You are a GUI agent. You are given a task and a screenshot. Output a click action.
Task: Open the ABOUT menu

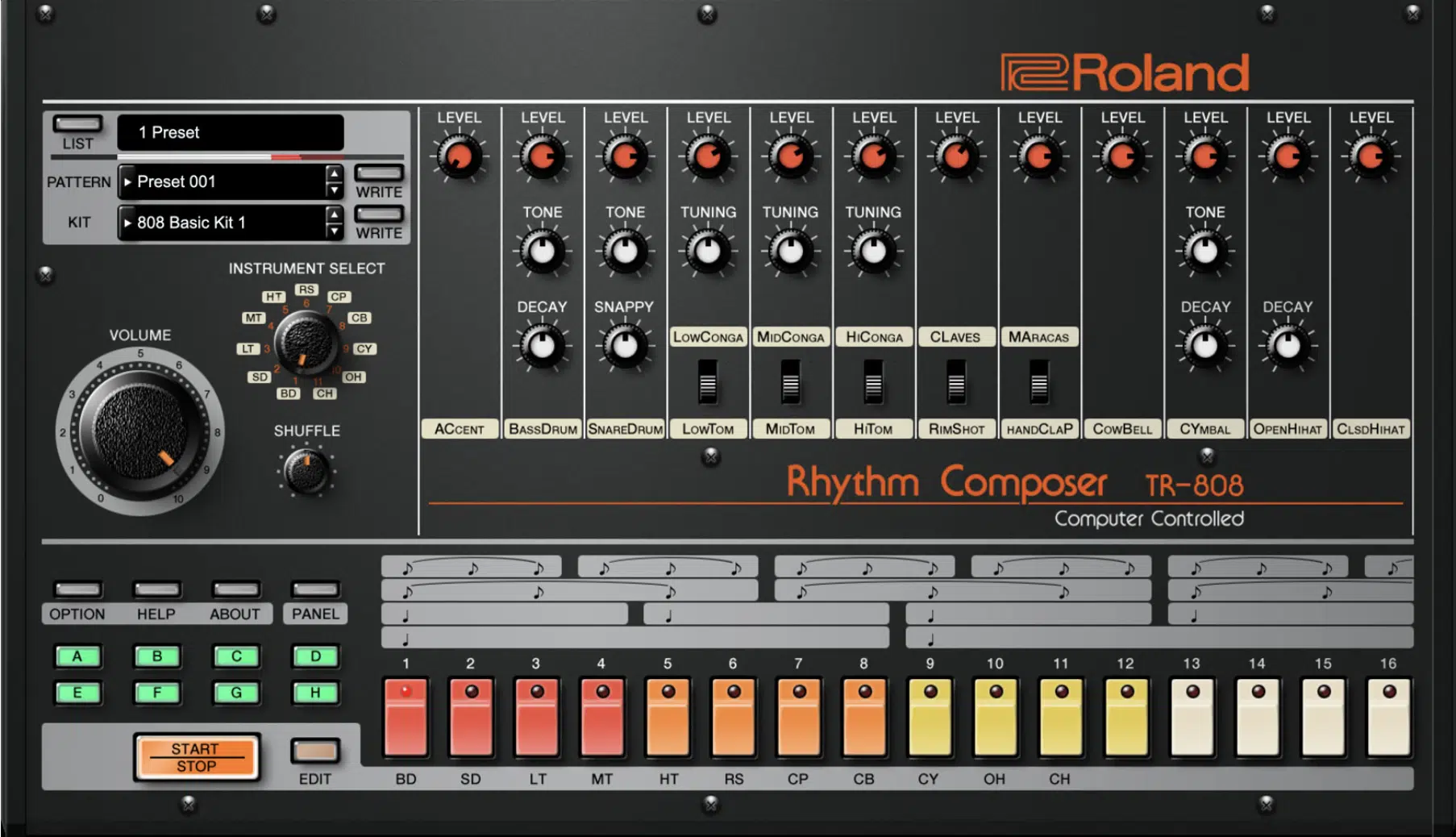pyautogui.click(x=235, y=589)
